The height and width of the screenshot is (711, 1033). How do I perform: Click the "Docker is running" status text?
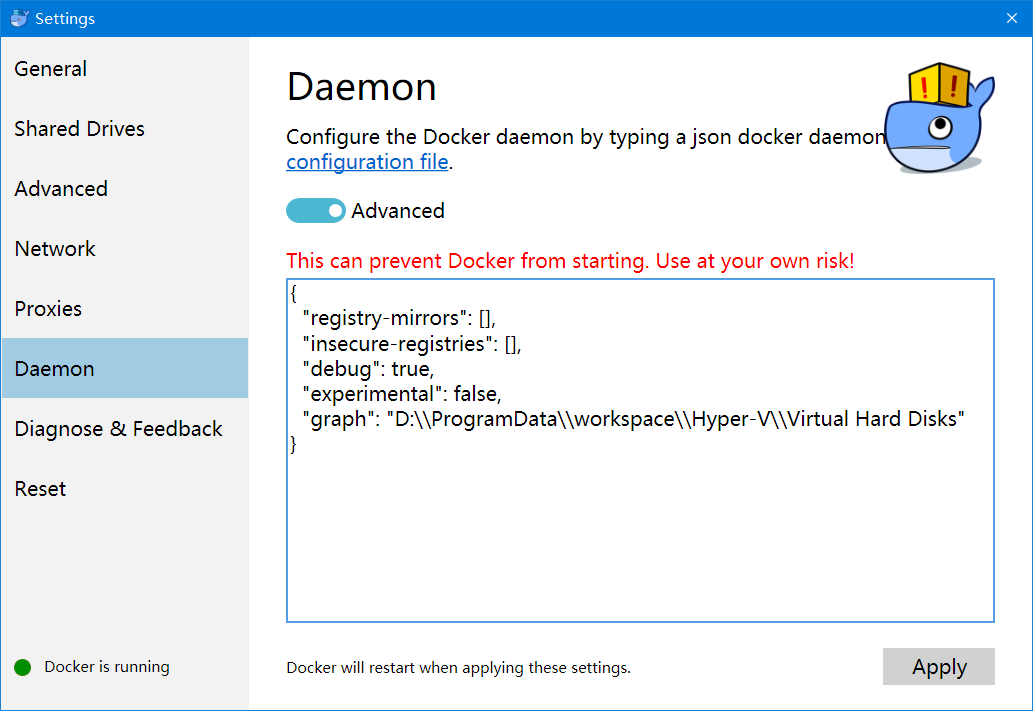(x=107, y=667)
